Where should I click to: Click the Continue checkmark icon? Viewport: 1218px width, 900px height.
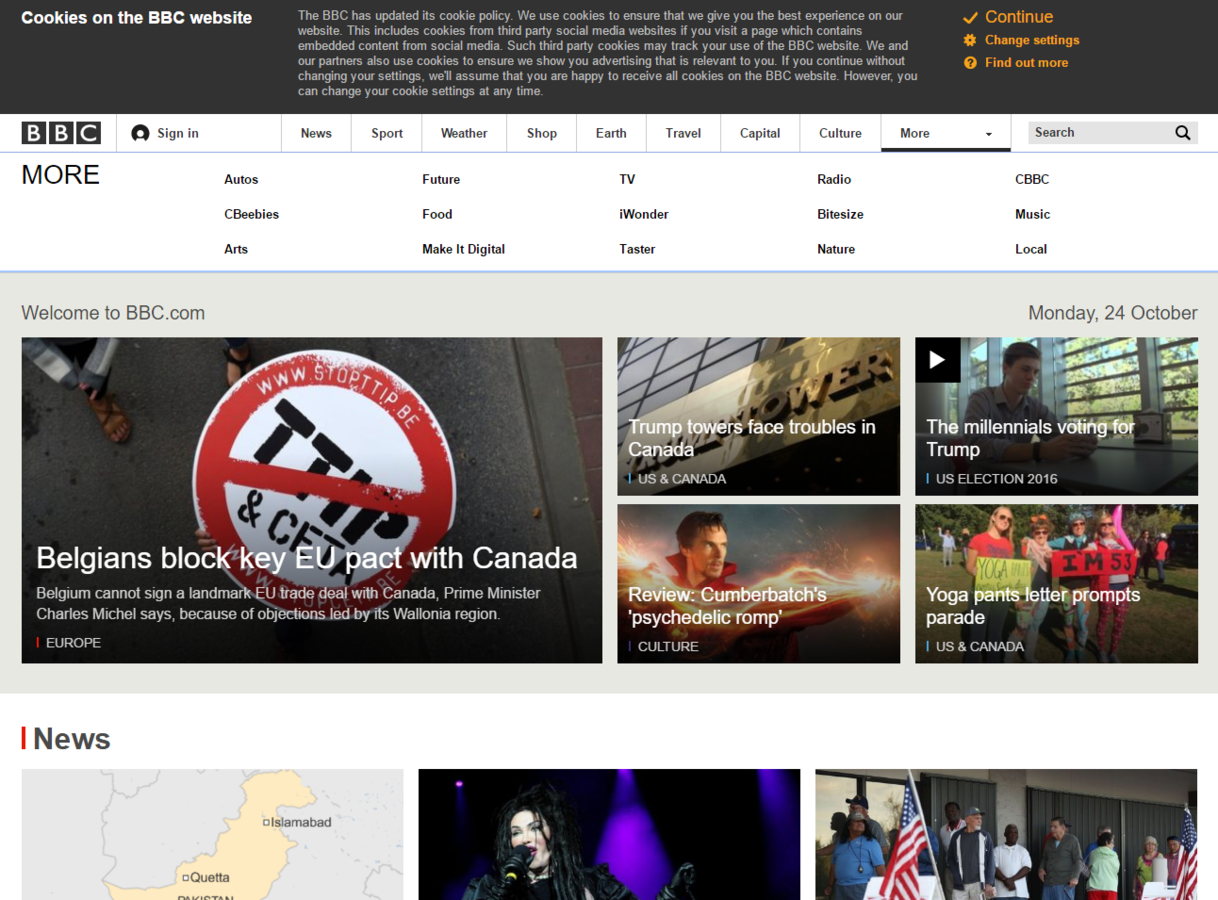[970, 18]
